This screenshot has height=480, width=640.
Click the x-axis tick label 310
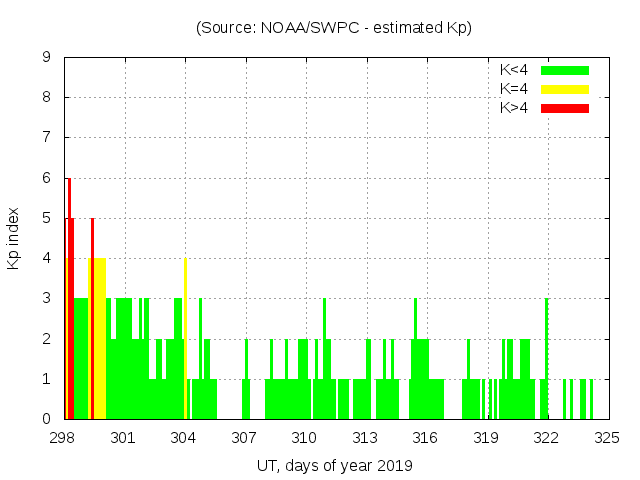point(305,437)
